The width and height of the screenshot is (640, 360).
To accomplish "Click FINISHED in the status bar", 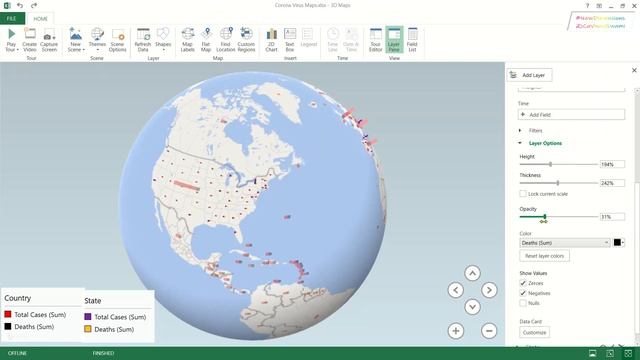I will 103,353.
